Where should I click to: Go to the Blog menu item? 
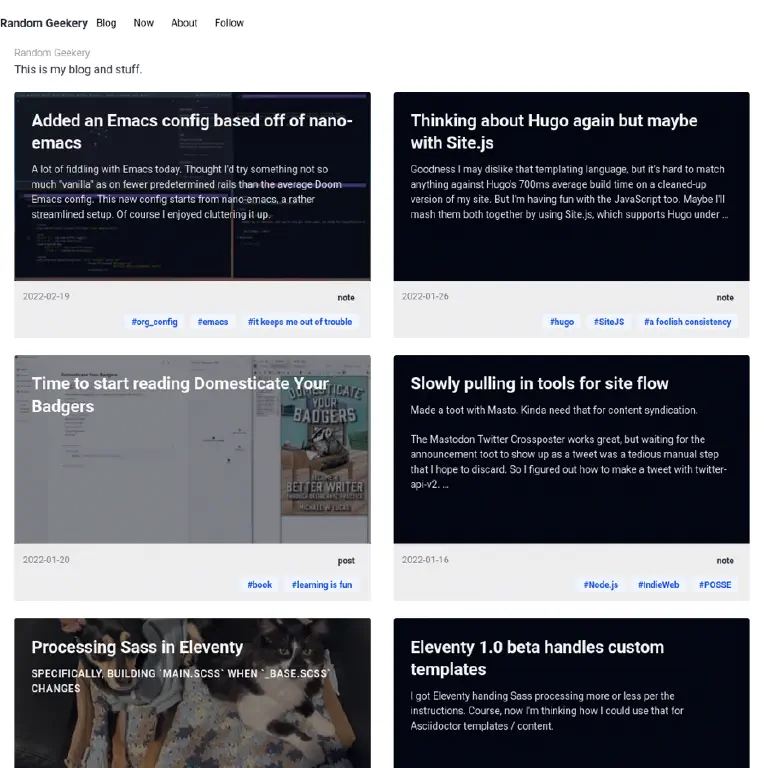click(106, 23)
